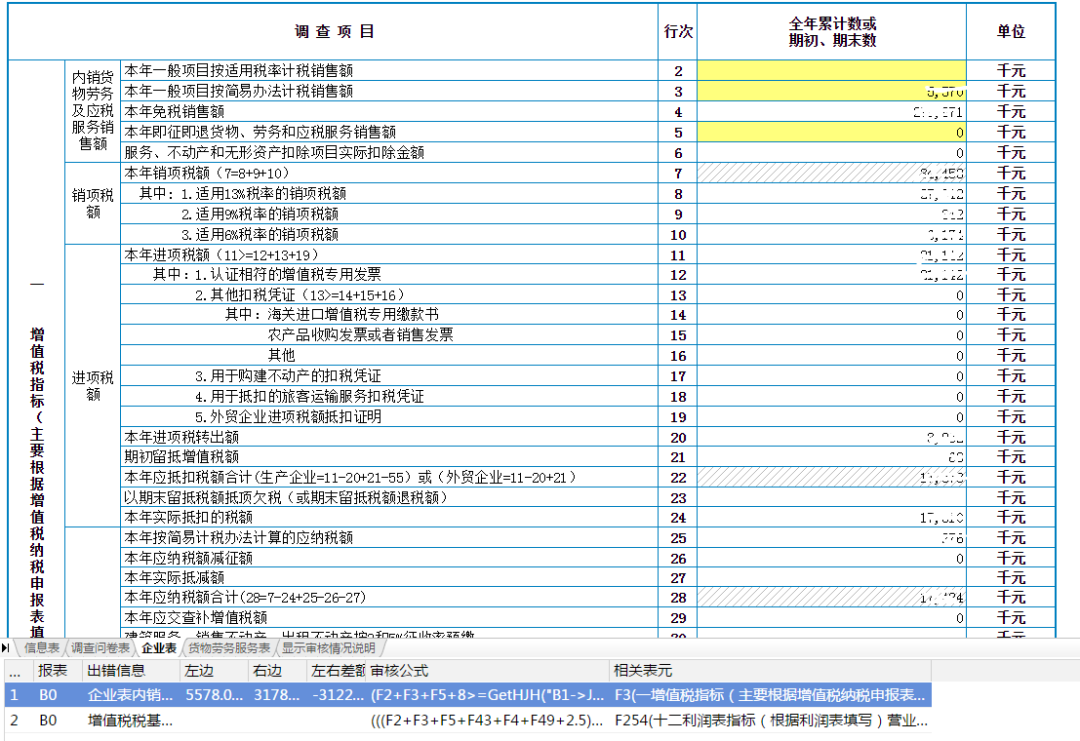Click the value cell for 期初留抵增值税额 row 21
The height and width of the screenshot is (741, 1080).
click(x=830, y=457)
